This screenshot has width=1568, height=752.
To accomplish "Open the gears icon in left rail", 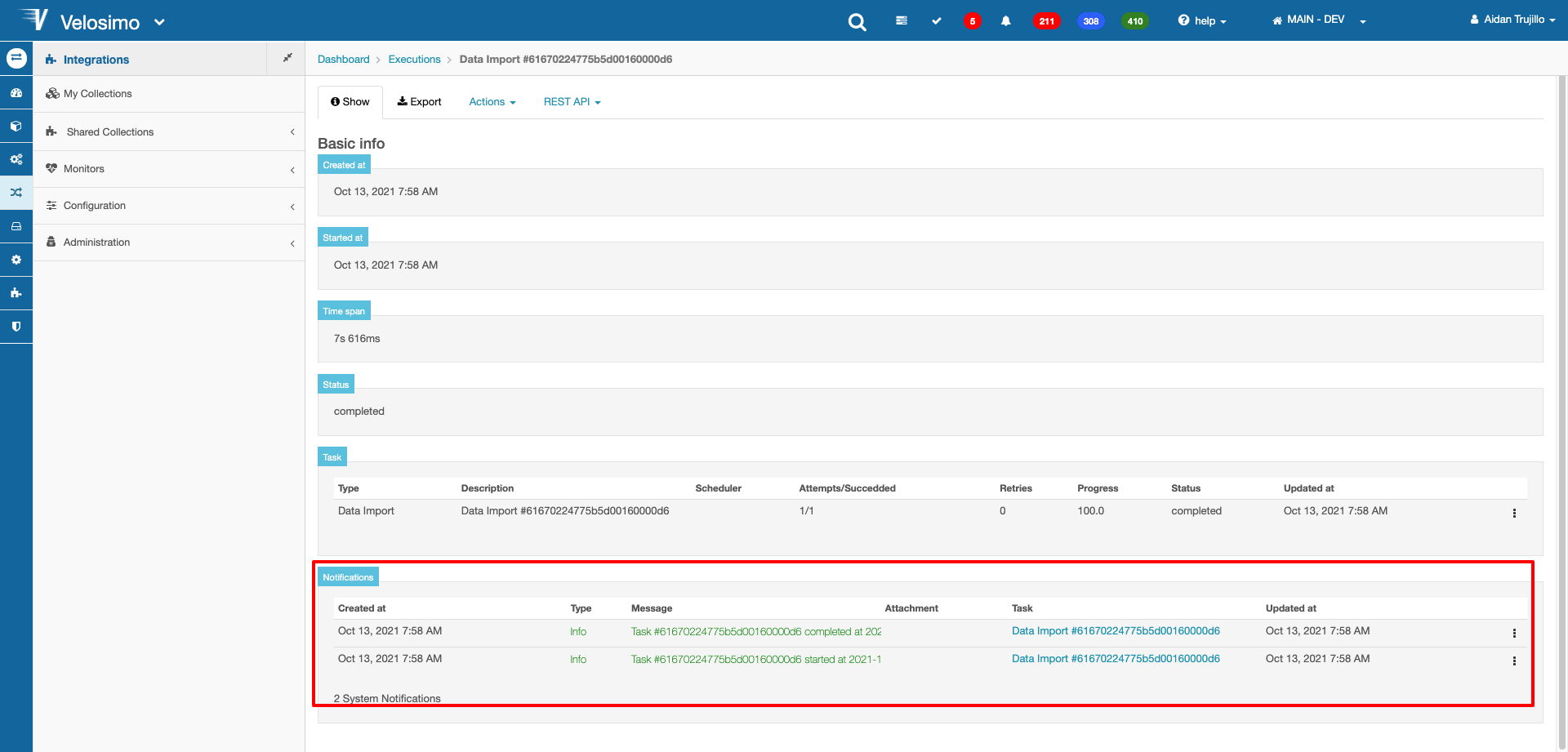I will coord(16,159).
